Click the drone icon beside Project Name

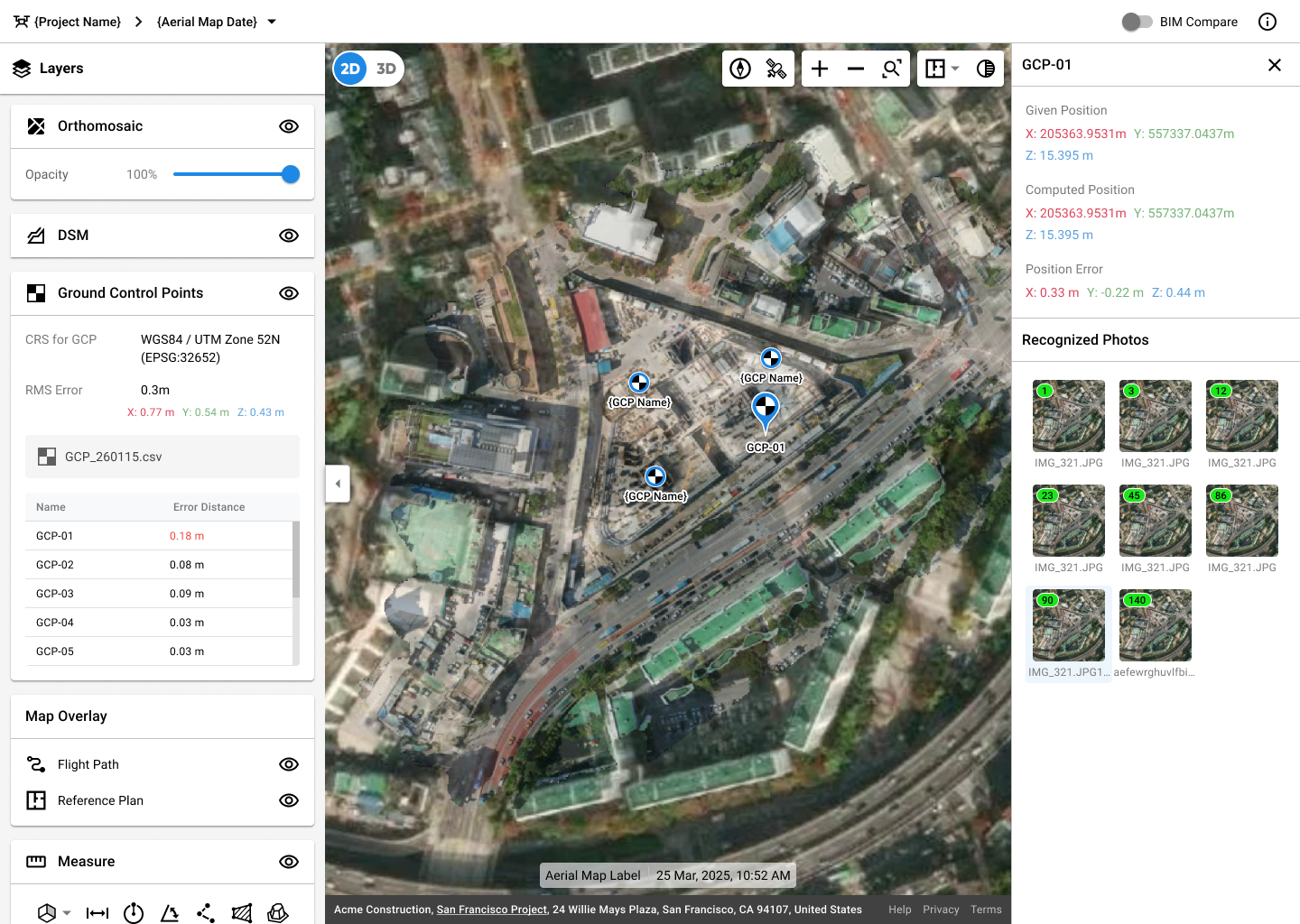[22, 22]
